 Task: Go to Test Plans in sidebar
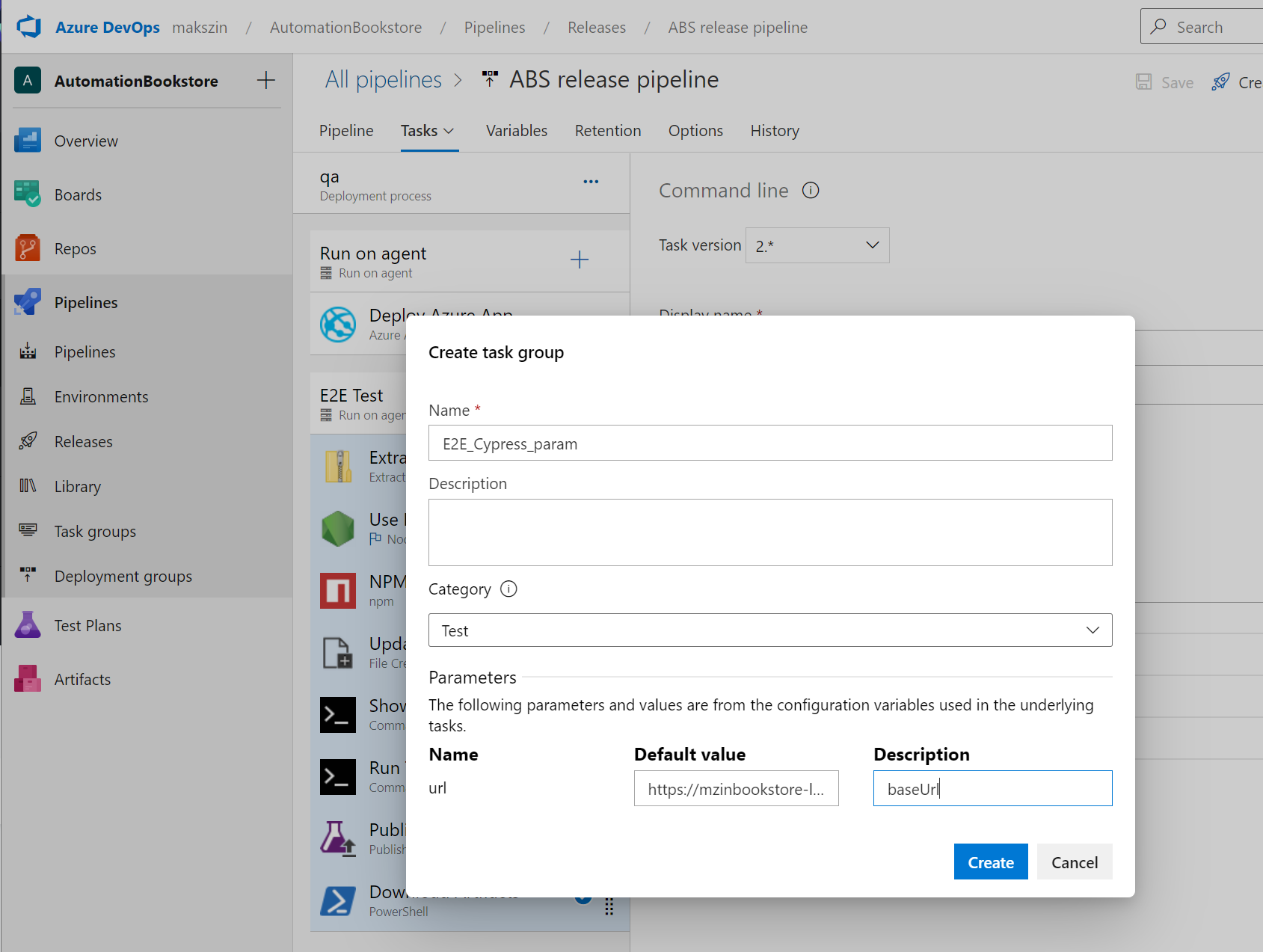pyautogui.click(x=87, y=626)
